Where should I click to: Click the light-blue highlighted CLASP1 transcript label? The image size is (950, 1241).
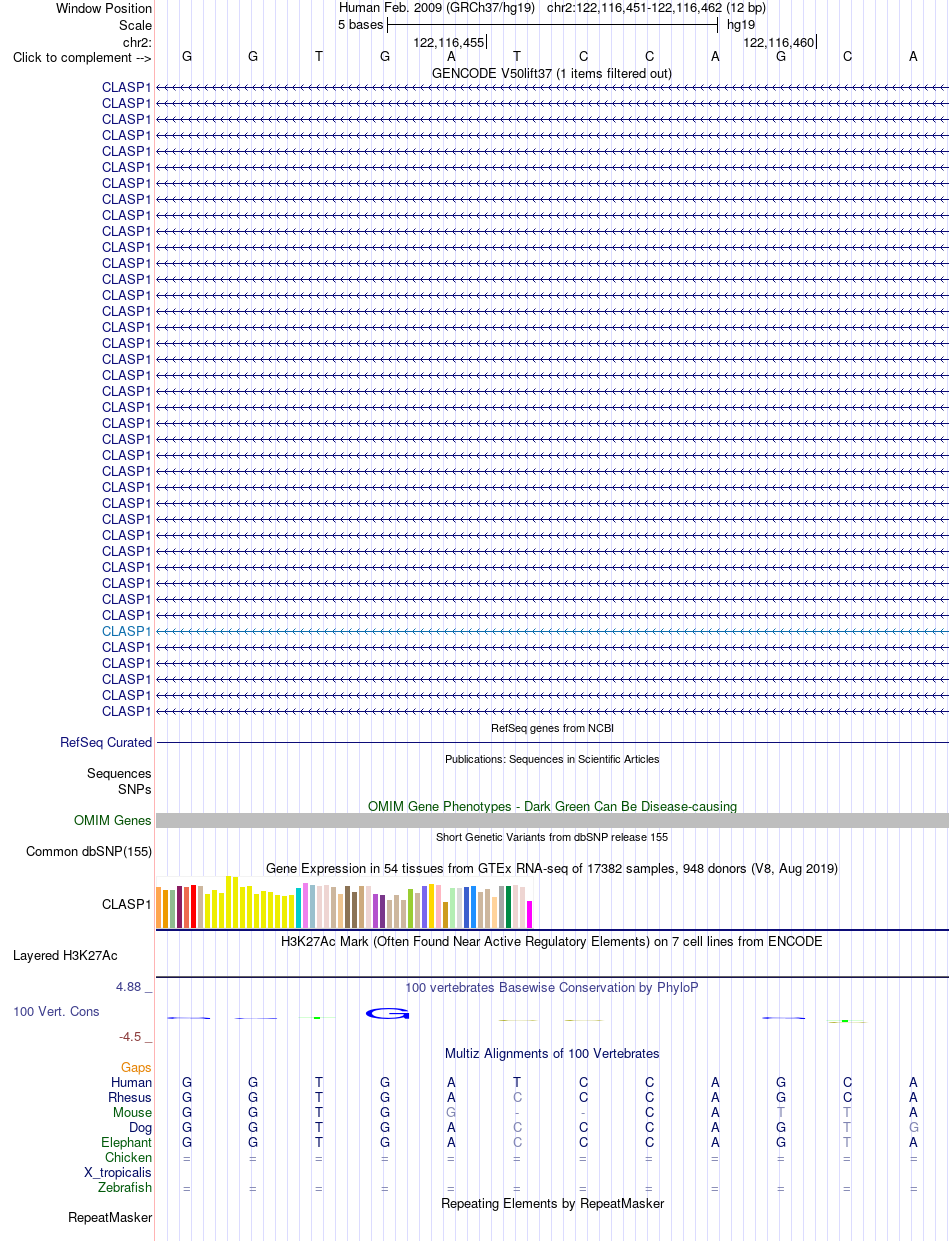pyautogui.click(x=127, y=631)
